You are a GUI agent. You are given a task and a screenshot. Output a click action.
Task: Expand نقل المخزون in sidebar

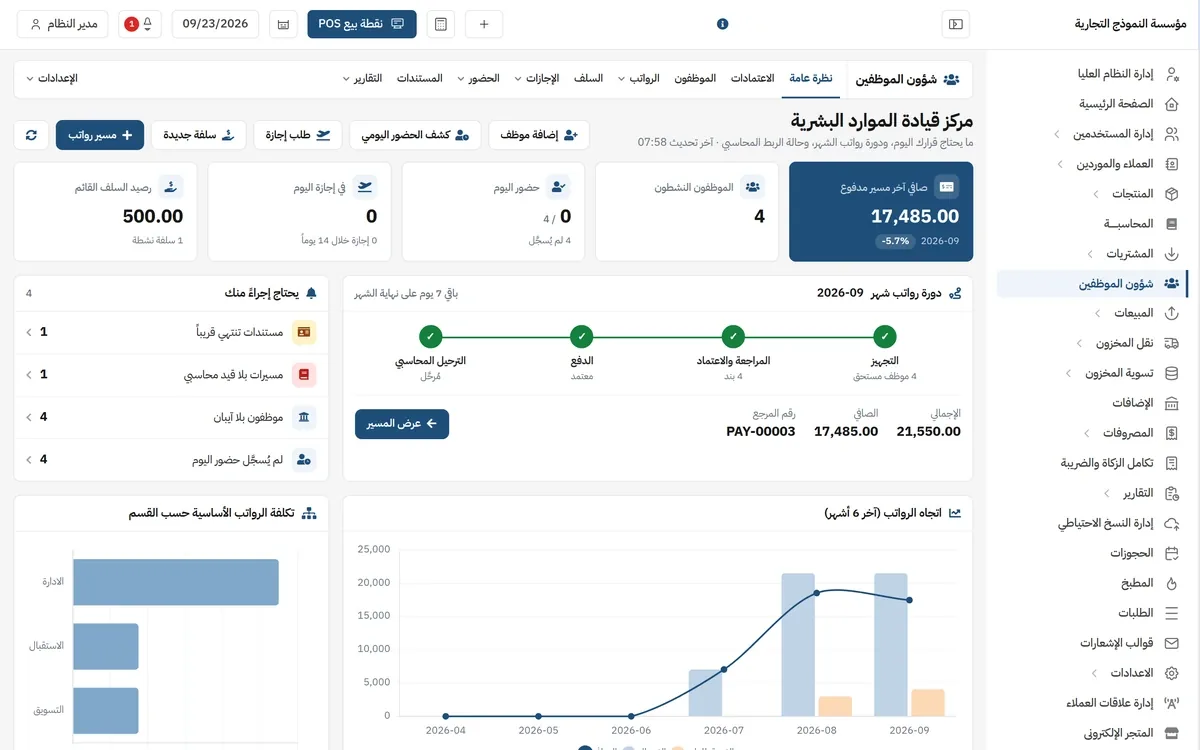(x=1079, y=344)
